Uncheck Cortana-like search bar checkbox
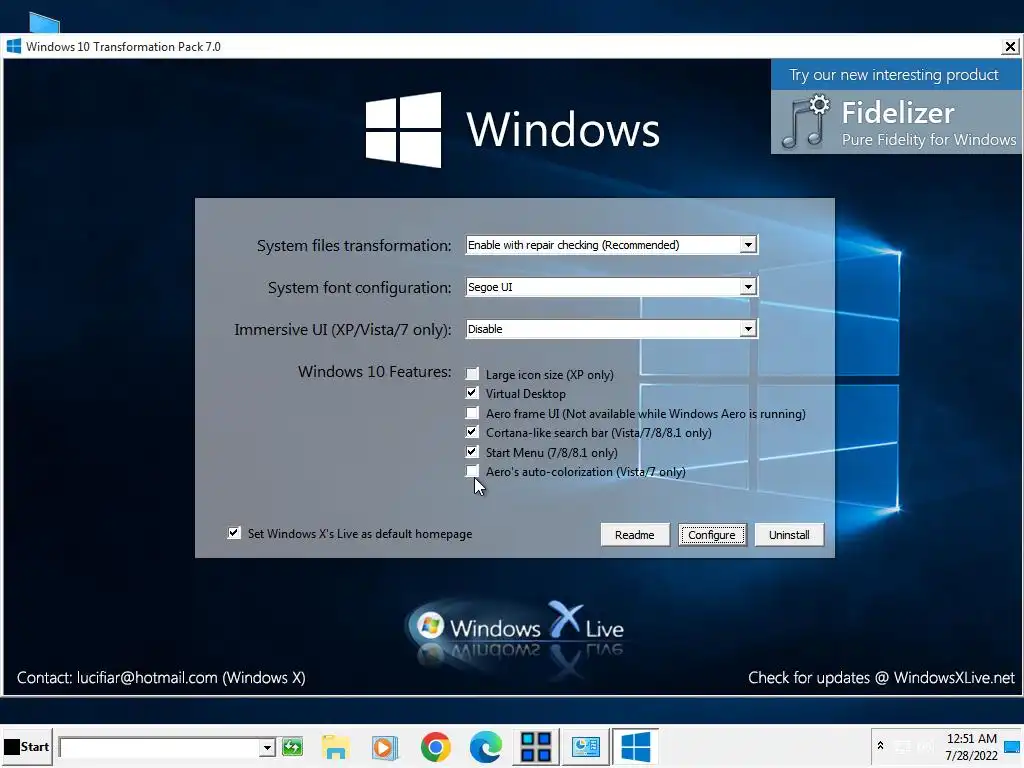The width and height of the screenshot is (1024, 768). tap(472, 432)
